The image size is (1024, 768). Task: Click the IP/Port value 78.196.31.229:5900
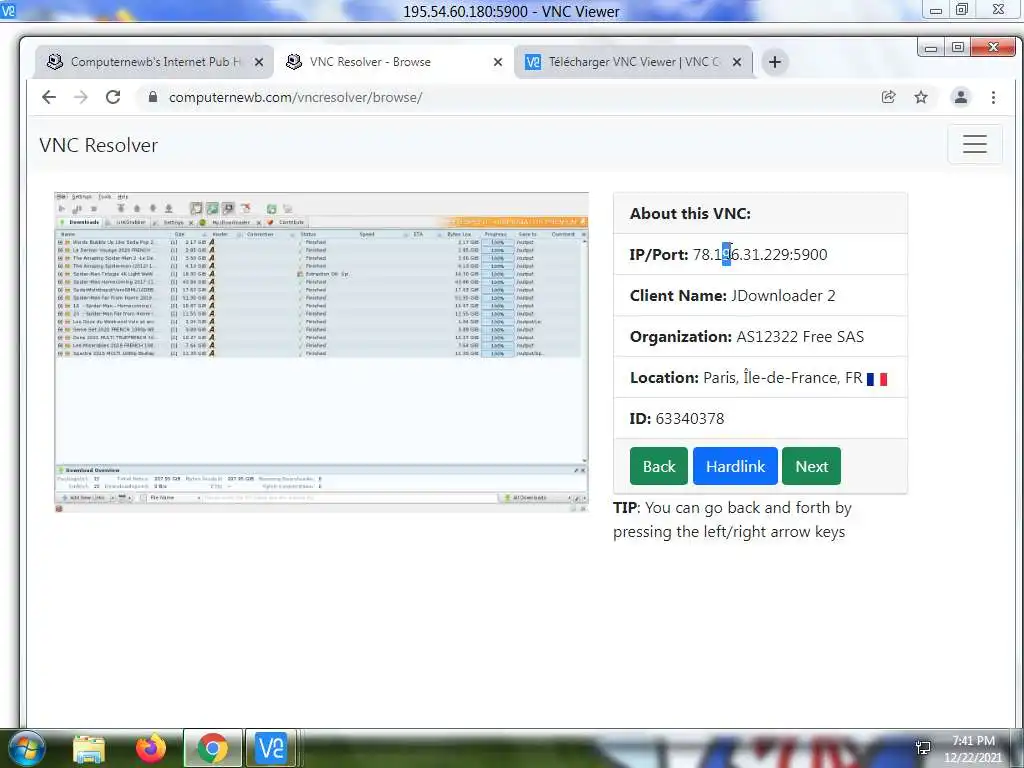coord(760,255)
